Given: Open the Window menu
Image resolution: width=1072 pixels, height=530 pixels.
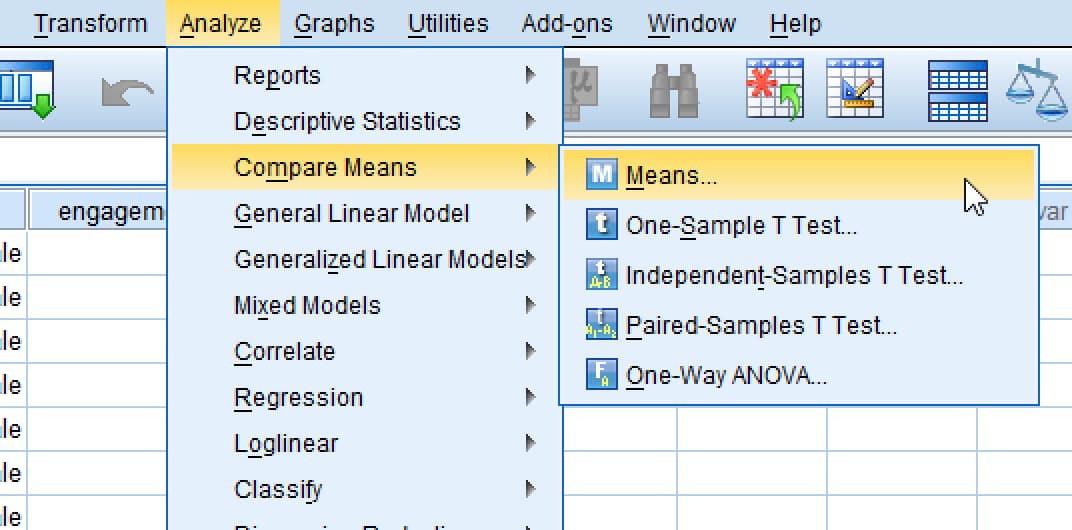Looking at the screenshot, I should pyautogui.click(x=691, y=24).
